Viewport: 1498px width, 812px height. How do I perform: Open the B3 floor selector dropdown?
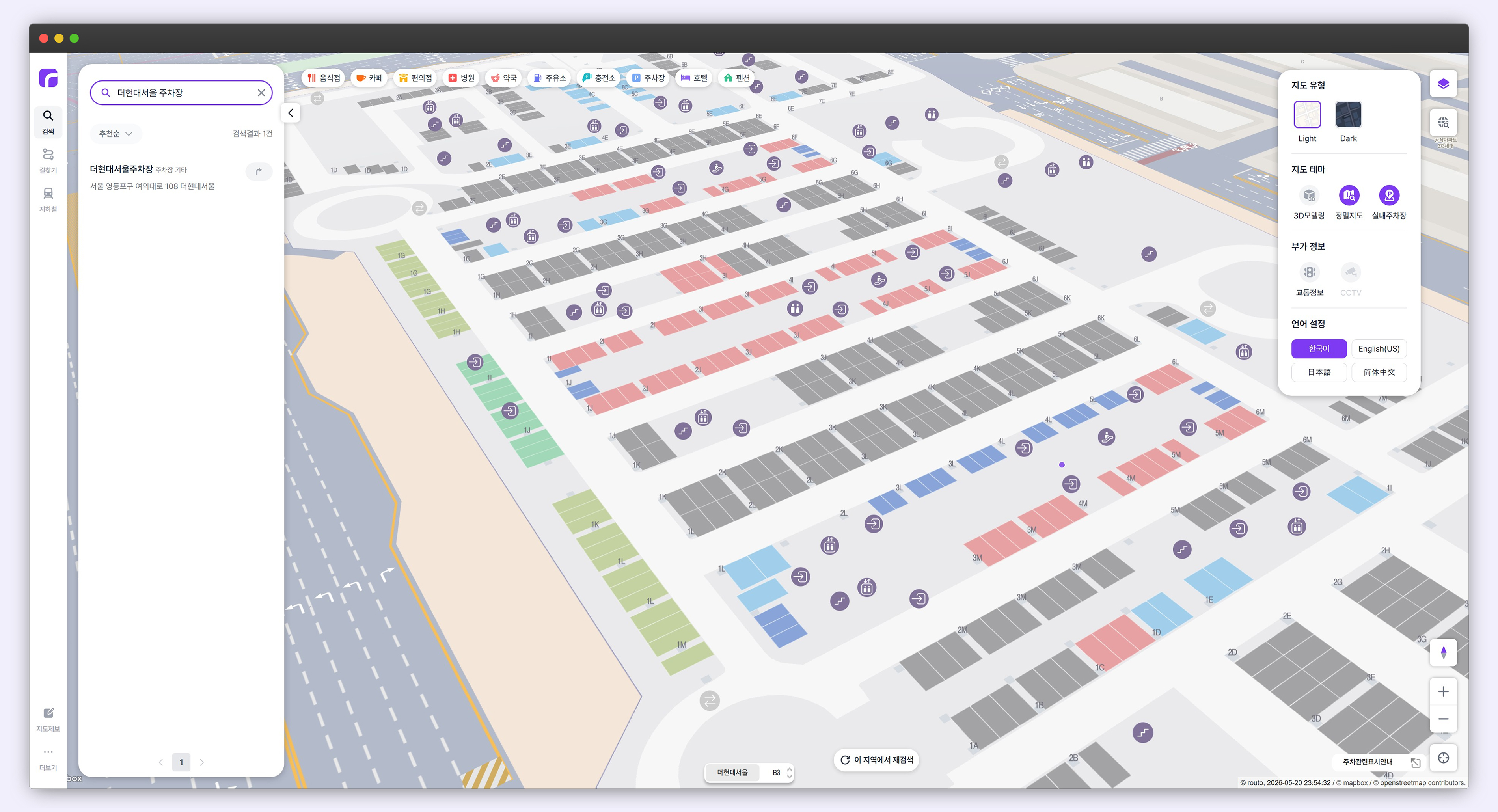click(781, 773)
